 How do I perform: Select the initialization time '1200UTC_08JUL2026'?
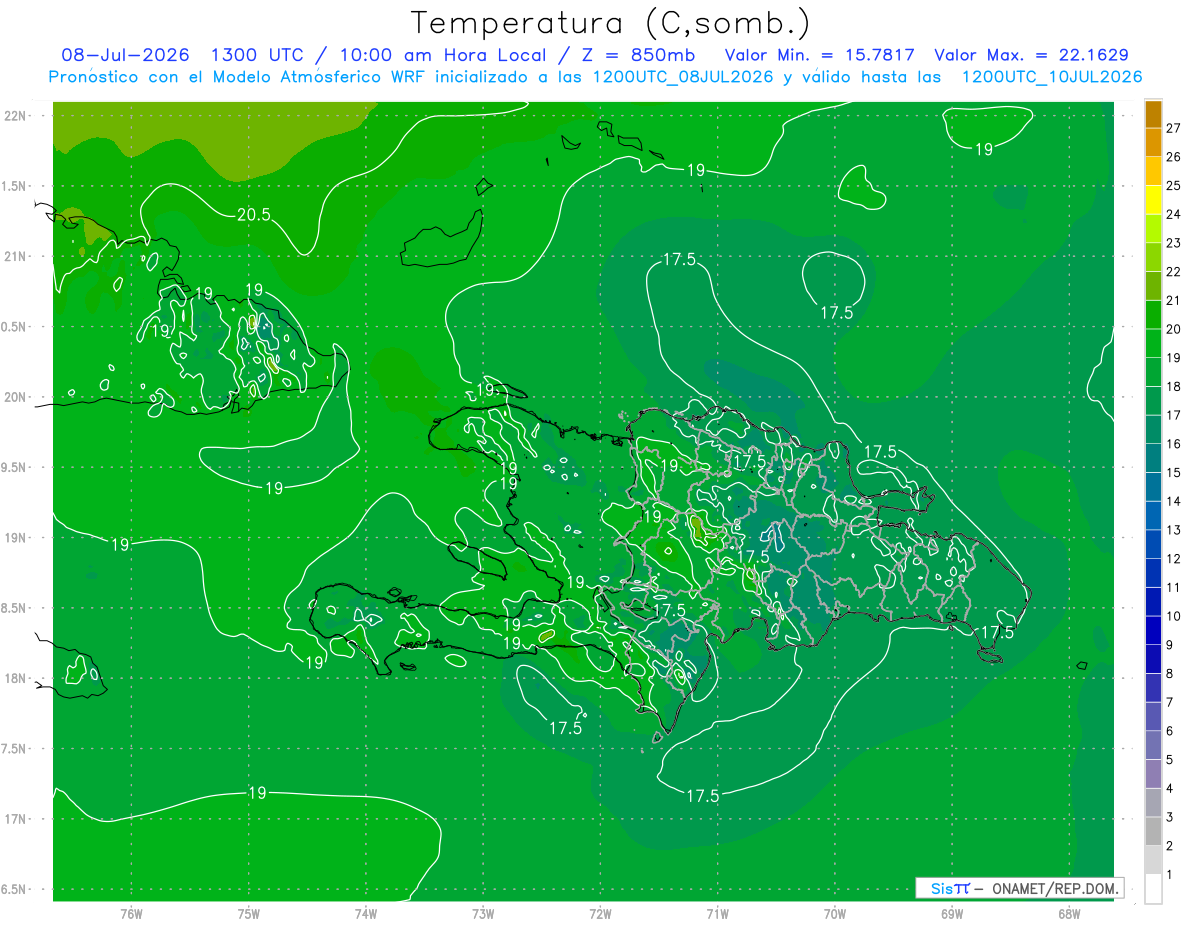683,77
